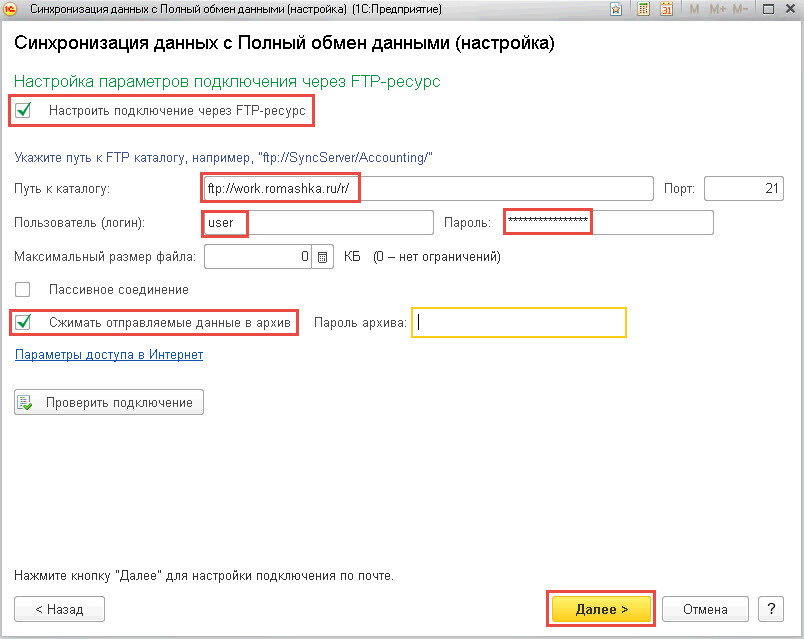Click the M+ memory add button
Image resolution: width=804 pixels, height=639 pixels.
pyautogui.click(x=716, y=9)
